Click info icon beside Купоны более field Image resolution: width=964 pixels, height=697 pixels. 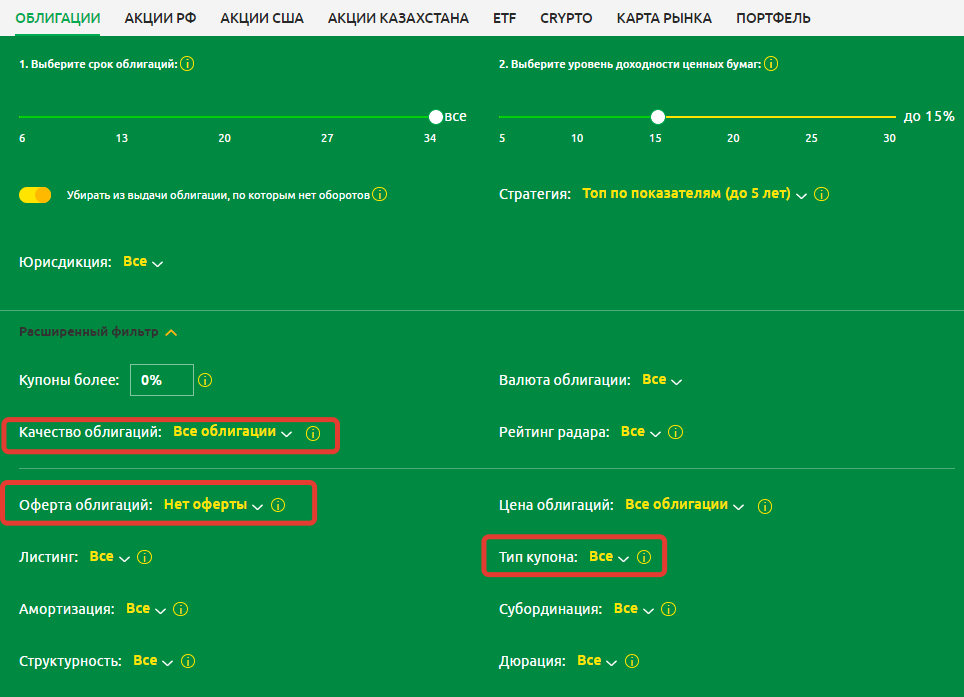click(206, 381)
